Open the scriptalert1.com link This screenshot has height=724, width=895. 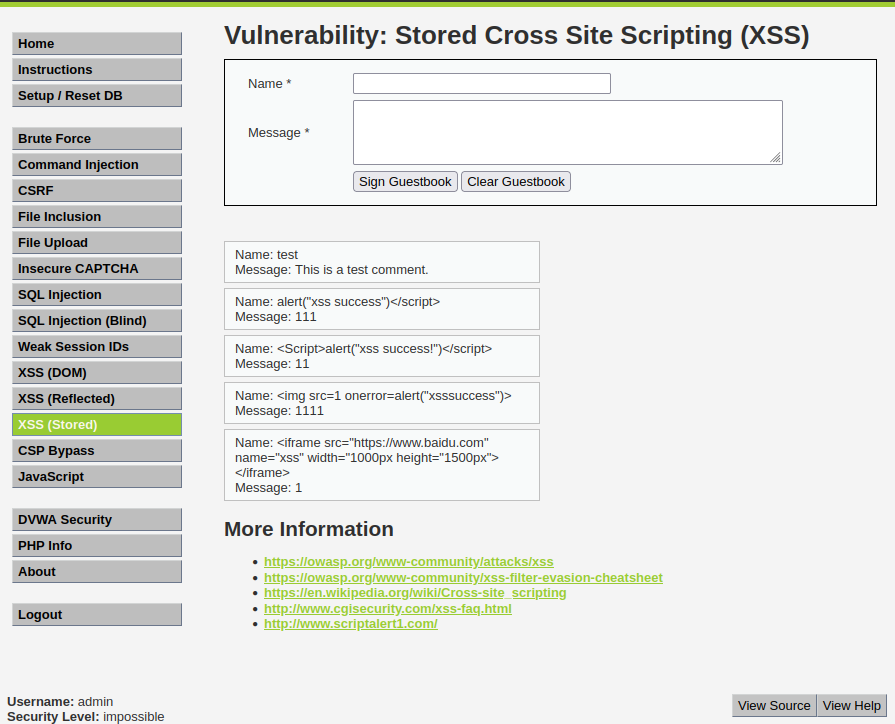coord(350,624)
